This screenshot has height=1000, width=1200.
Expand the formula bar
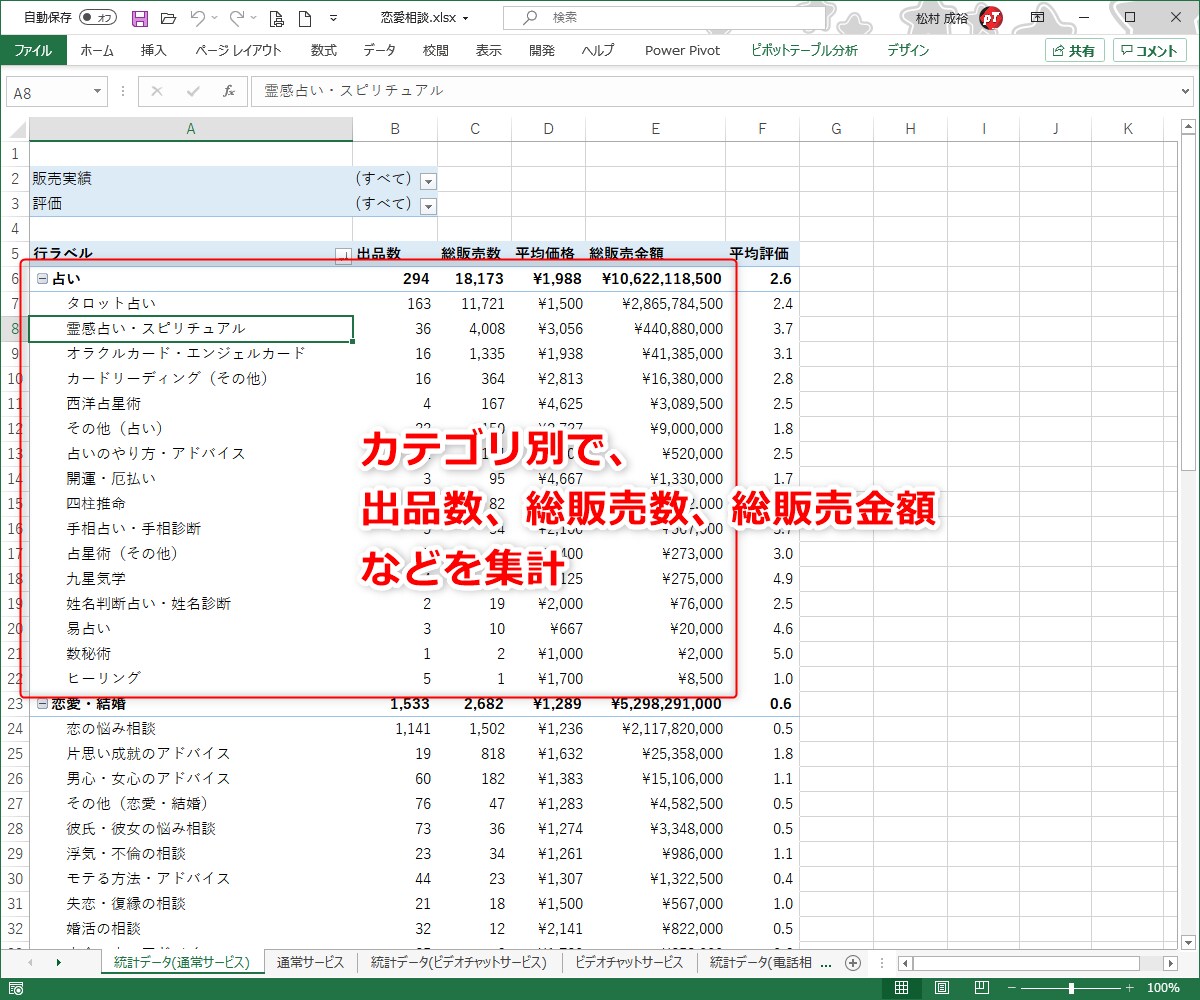[1186, 91]
